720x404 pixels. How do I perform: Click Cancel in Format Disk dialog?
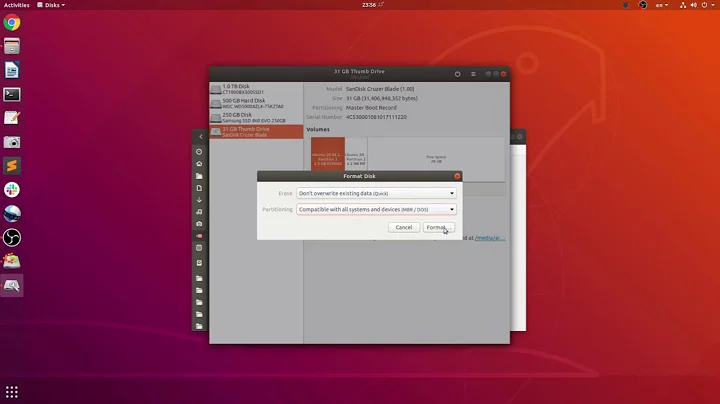[404, 227]
